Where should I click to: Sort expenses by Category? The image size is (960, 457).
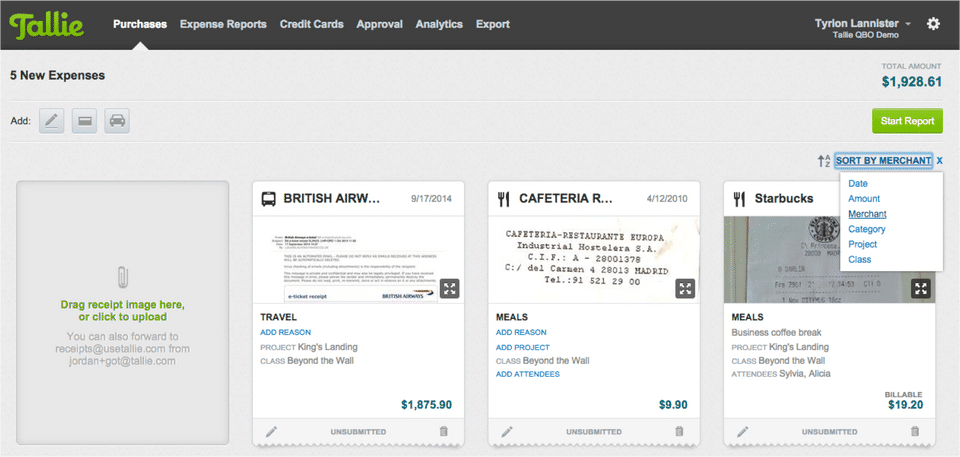(866, 229)
